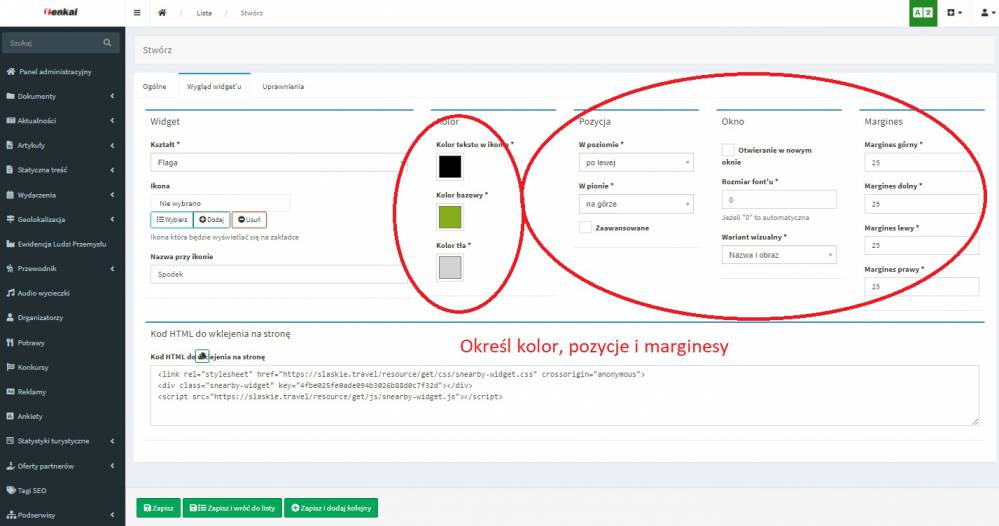Open Konkursy trophy item in sidebar
This screenshot has width=999, height=526.
10,367
